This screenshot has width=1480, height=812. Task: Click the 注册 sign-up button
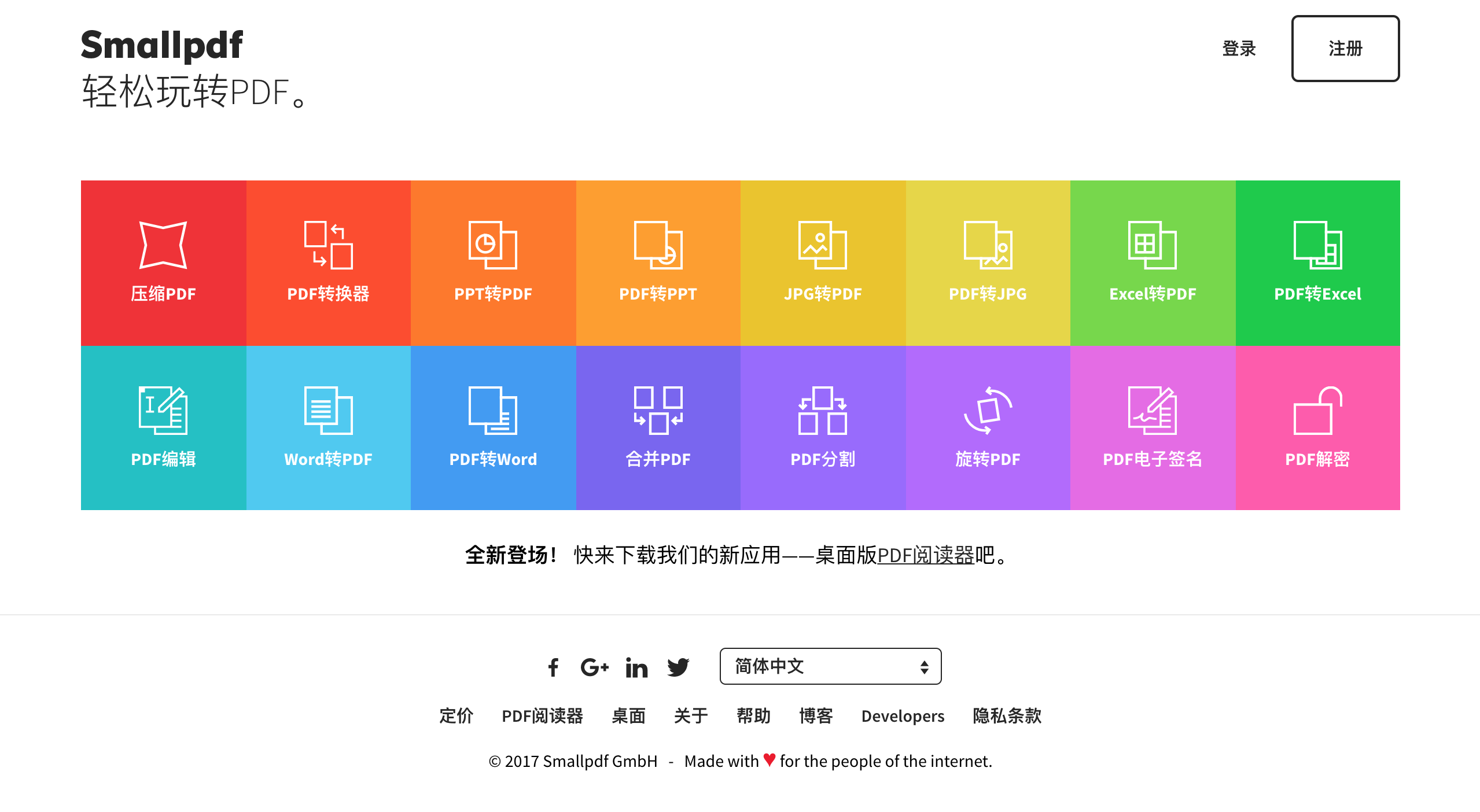pyautogui.click(x=1346, y=49)
